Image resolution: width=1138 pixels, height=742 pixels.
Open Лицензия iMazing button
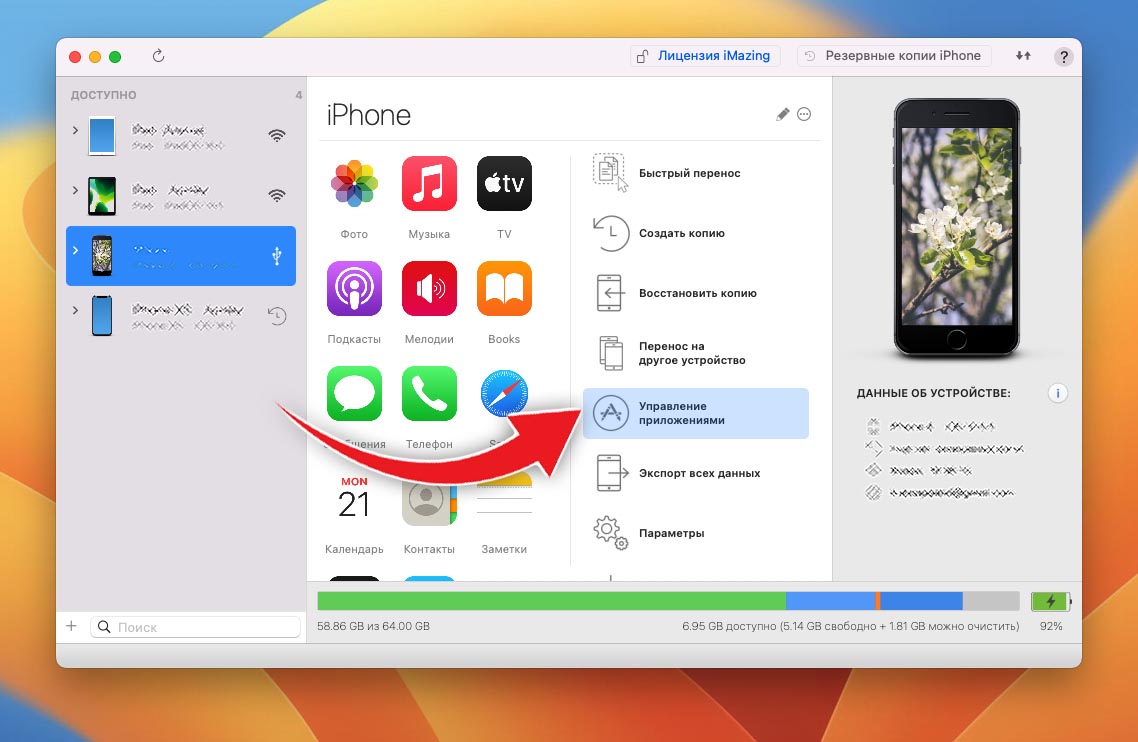click(x=705, y=56)
